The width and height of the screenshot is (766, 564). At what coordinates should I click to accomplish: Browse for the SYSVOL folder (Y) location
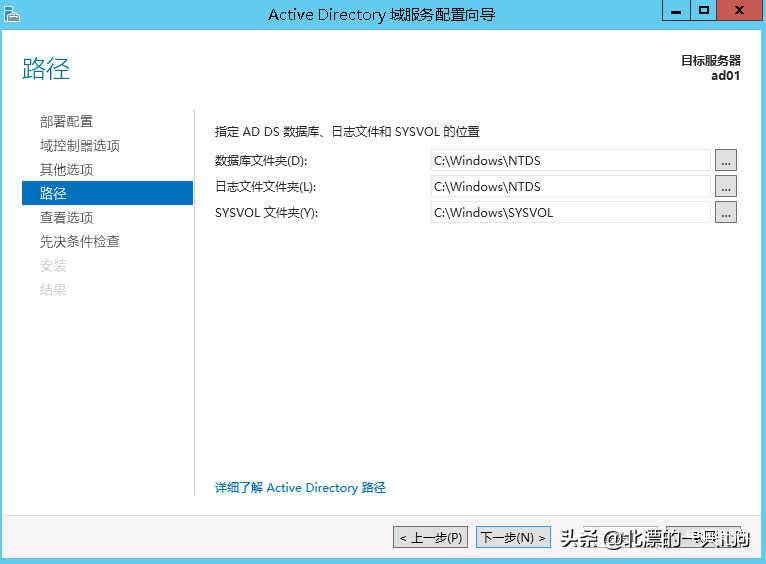(725, 212)
